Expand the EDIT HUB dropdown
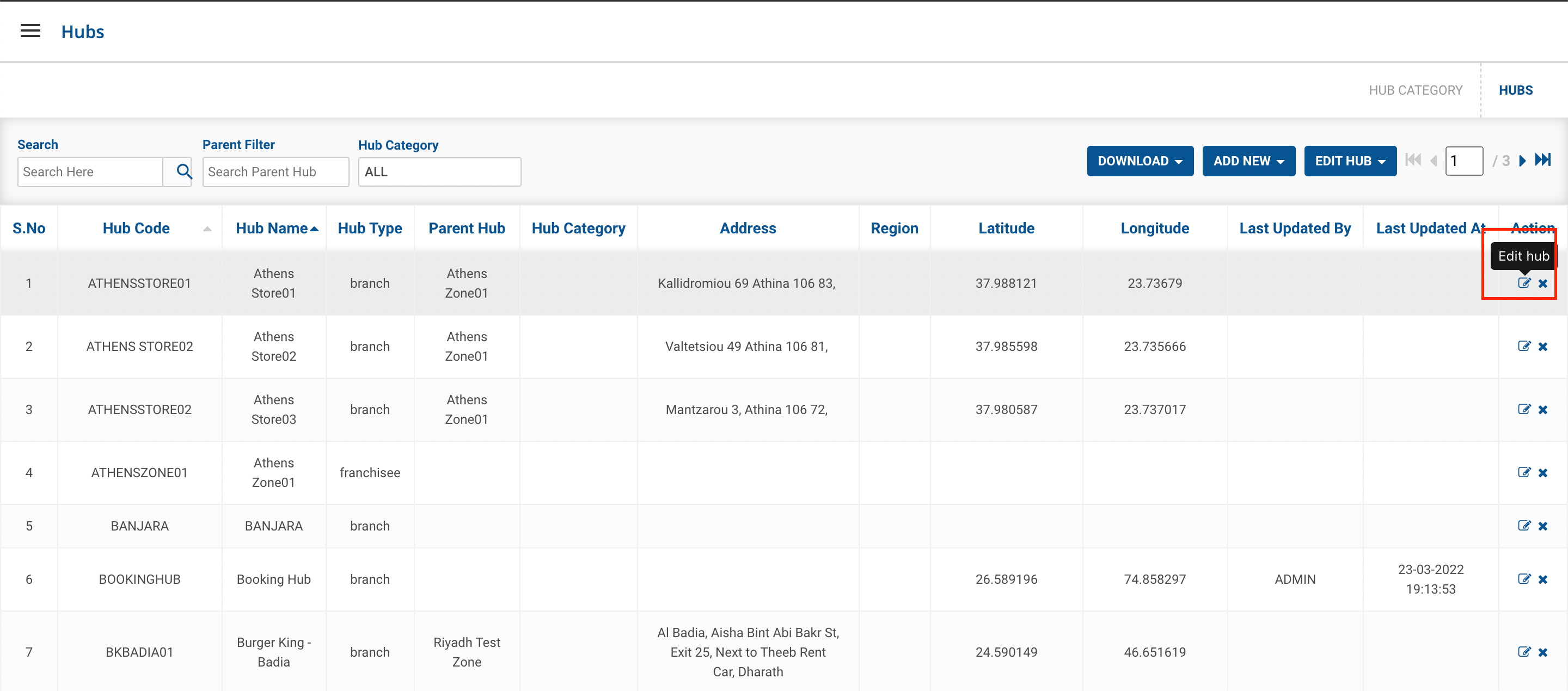 tap(1350, 161)
